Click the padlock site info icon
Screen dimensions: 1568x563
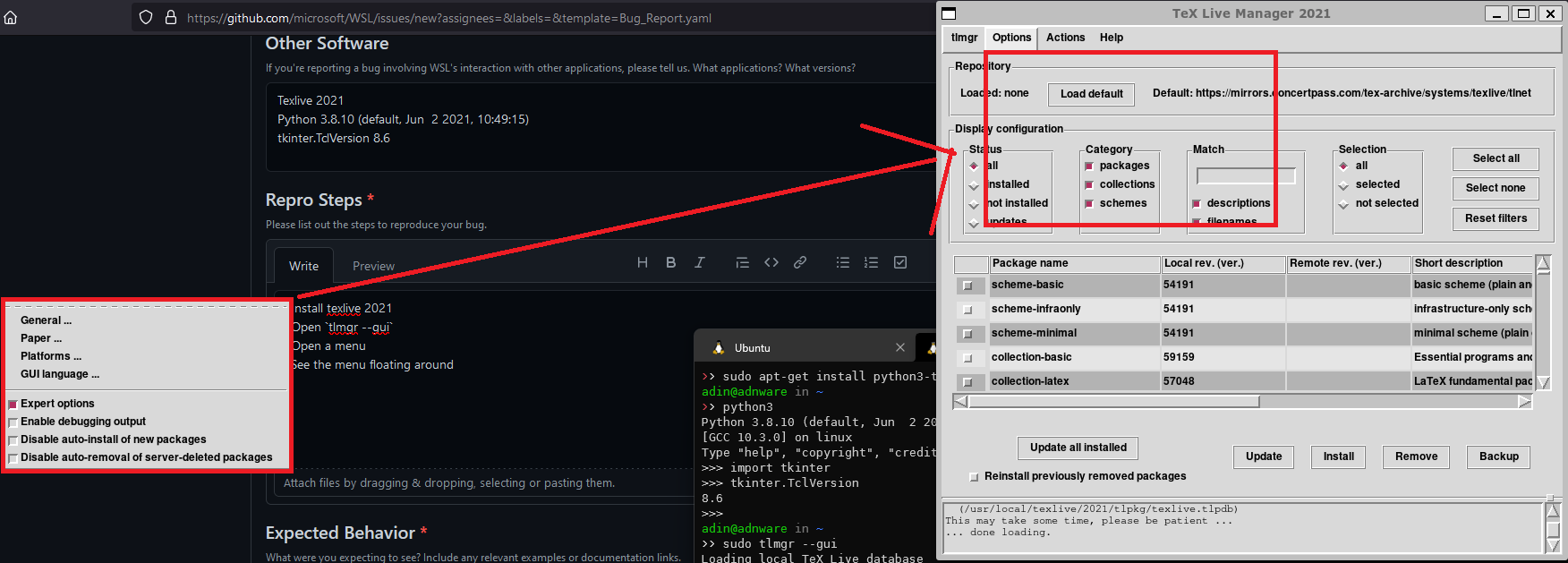pyautogui.click(x=171, y=17)
